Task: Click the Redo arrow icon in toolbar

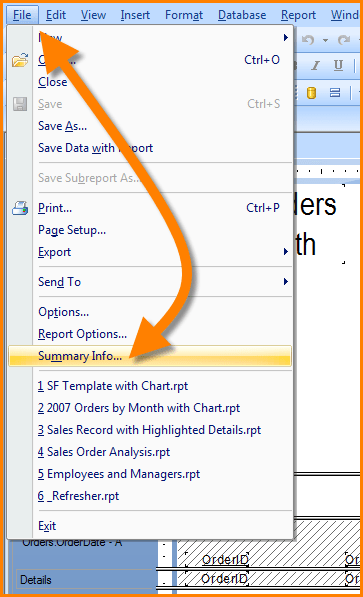Action: coord(344,40)
